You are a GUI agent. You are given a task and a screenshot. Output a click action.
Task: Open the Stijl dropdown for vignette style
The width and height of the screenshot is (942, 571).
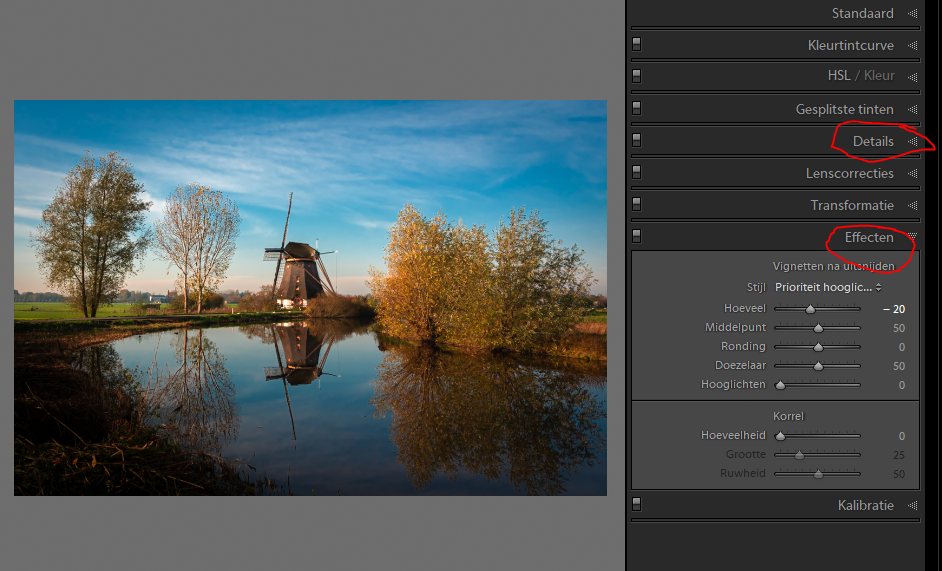(828, 288)
